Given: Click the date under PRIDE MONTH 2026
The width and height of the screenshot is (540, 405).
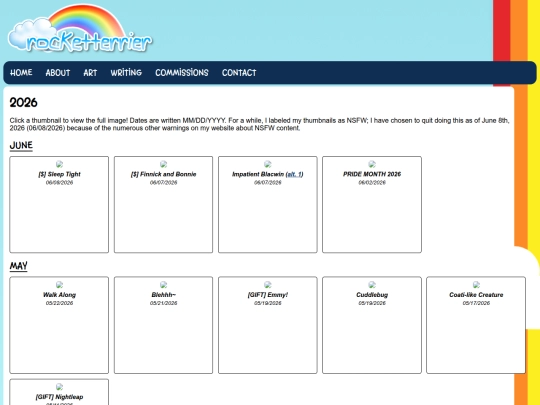Looking at the screenshot, I should pos(372,183).
